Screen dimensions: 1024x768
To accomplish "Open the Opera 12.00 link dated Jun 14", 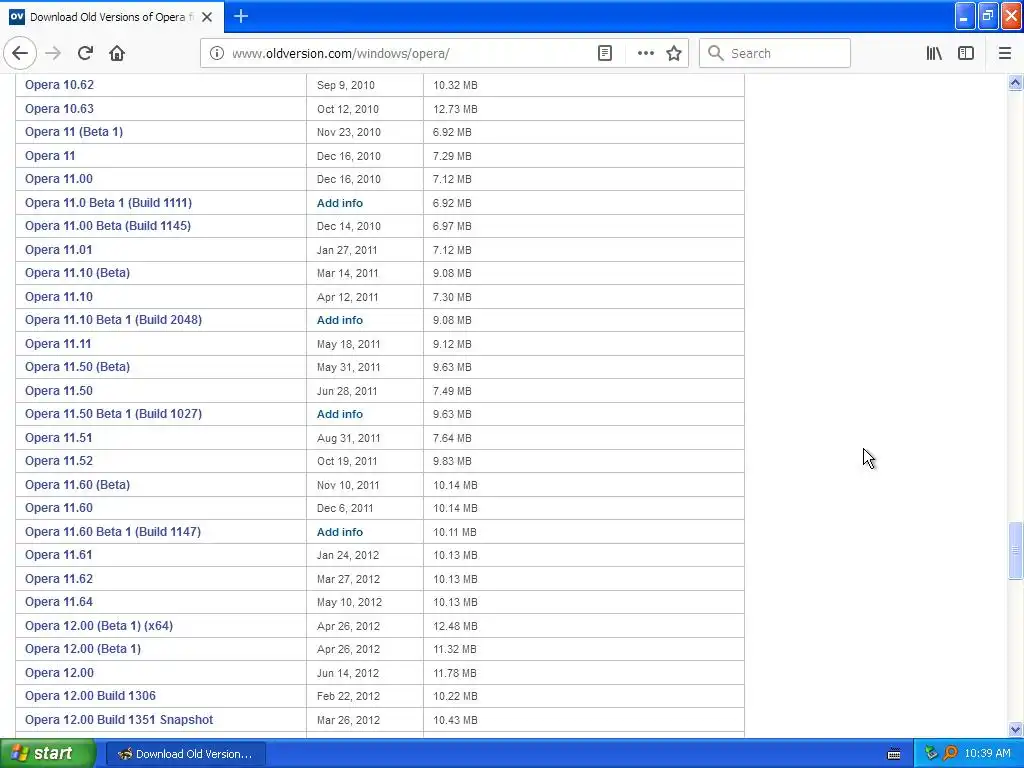I will 59,673.
